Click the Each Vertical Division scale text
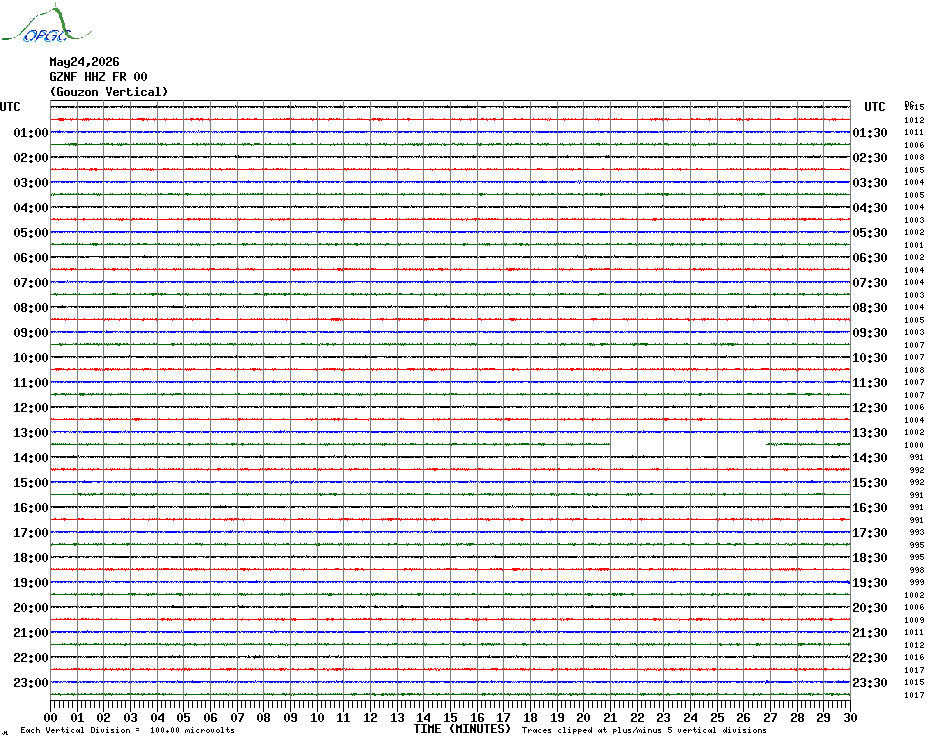 [128, 730]
